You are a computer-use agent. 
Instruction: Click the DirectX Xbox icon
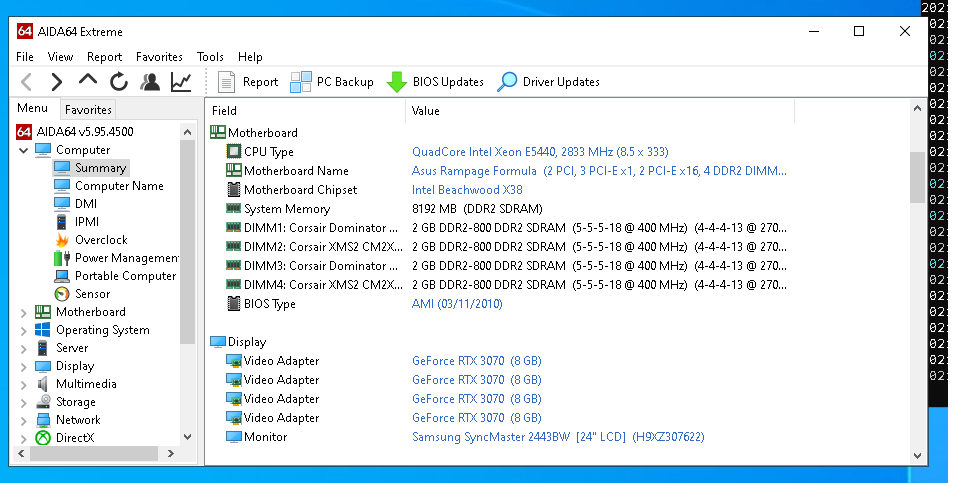(43, 437)
